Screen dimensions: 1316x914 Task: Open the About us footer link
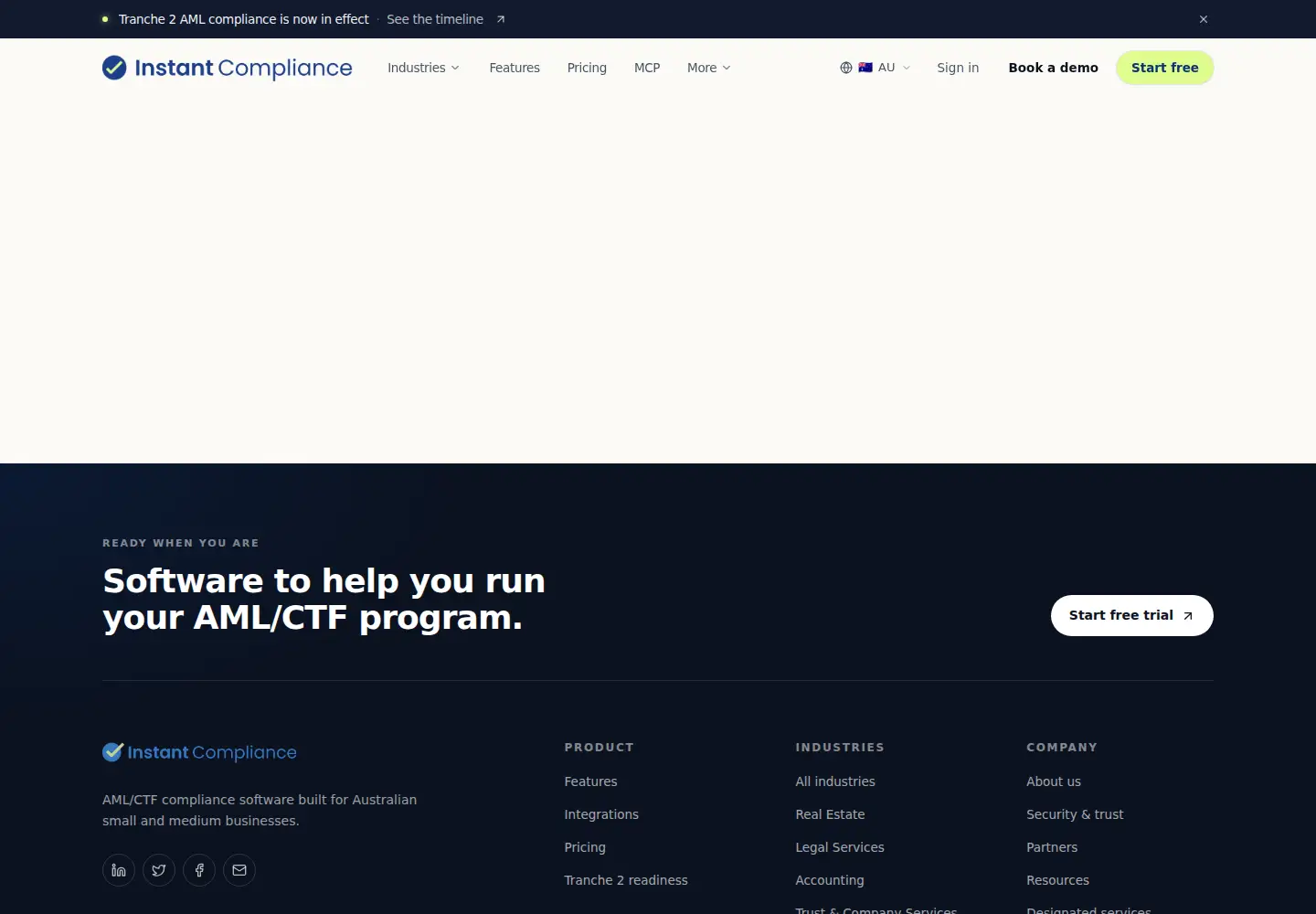point(1054,781)
